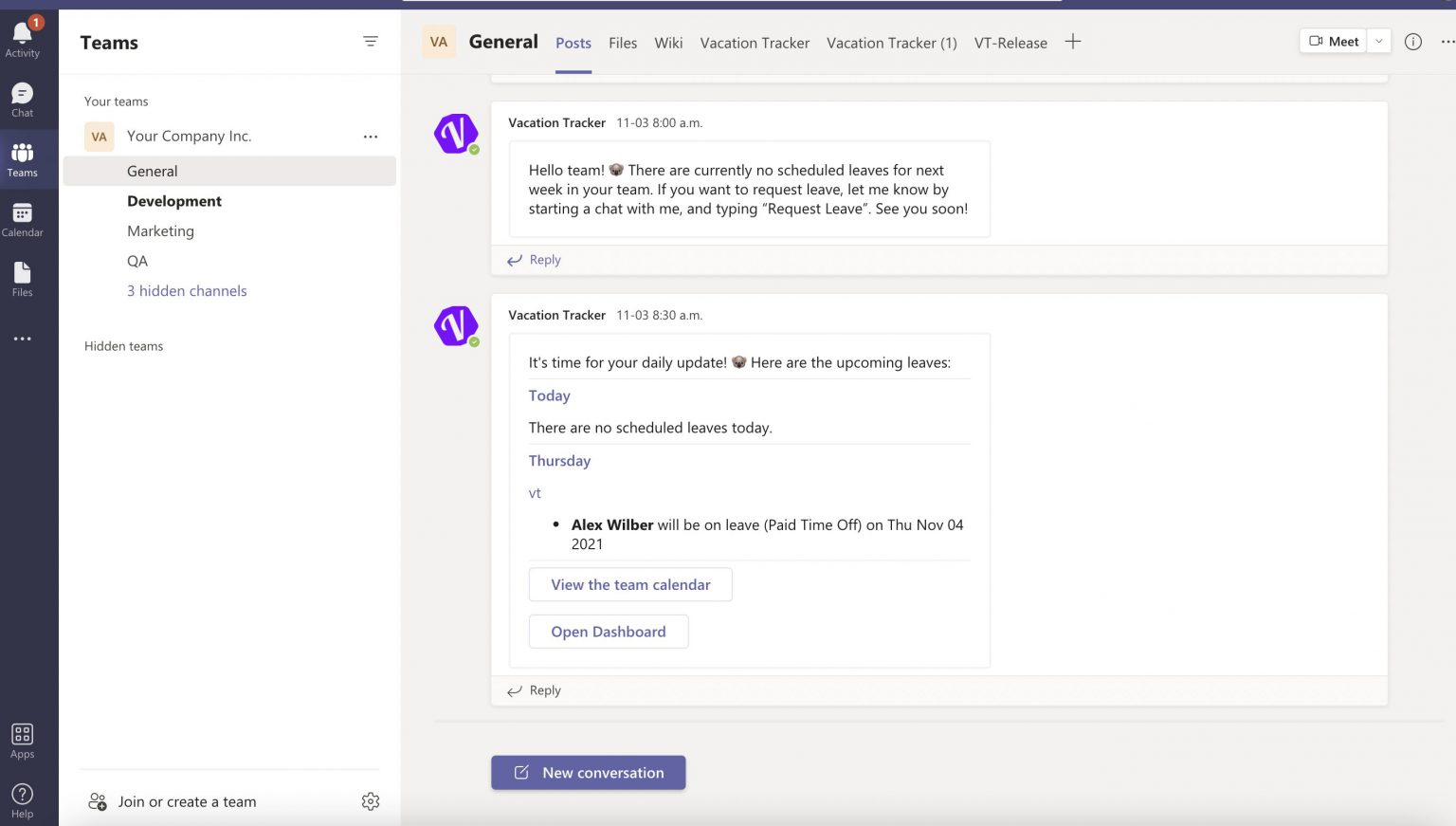Expand the 3 hidden channels list
The width and height of the screenshot is (1456, 826).
tap(187, 291)
